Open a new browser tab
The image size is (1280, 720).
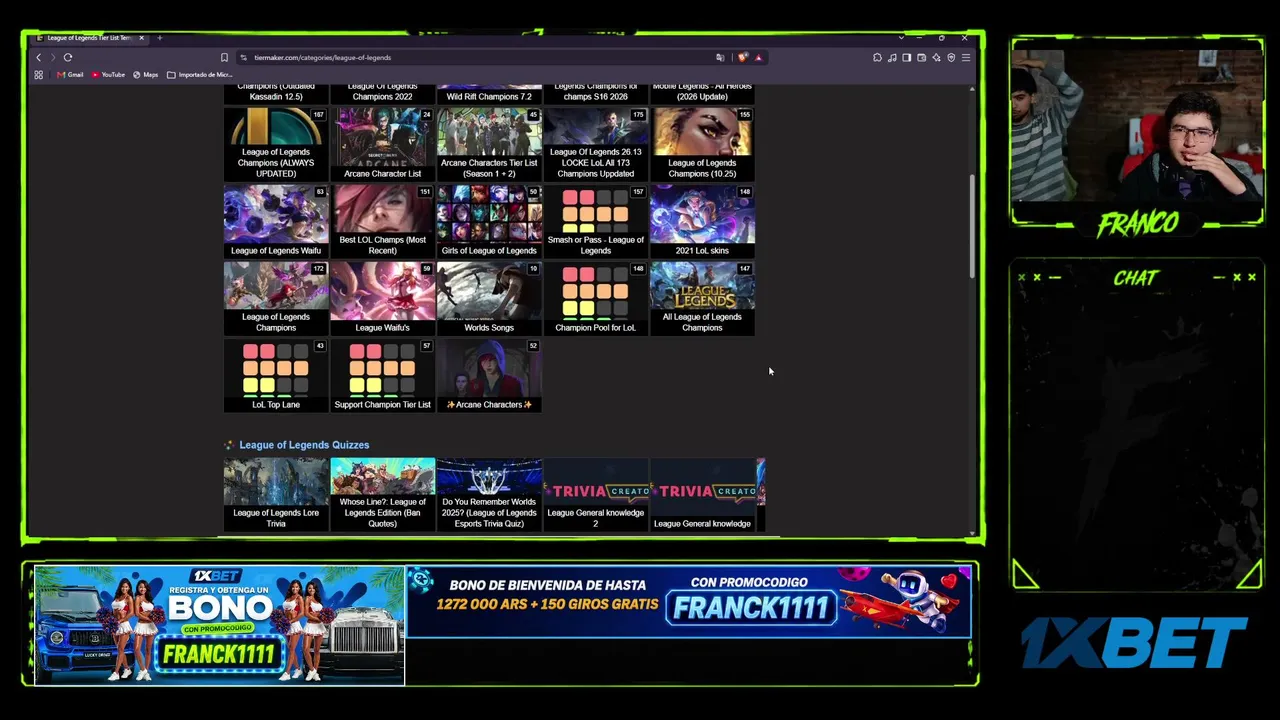tap(159, 38)
